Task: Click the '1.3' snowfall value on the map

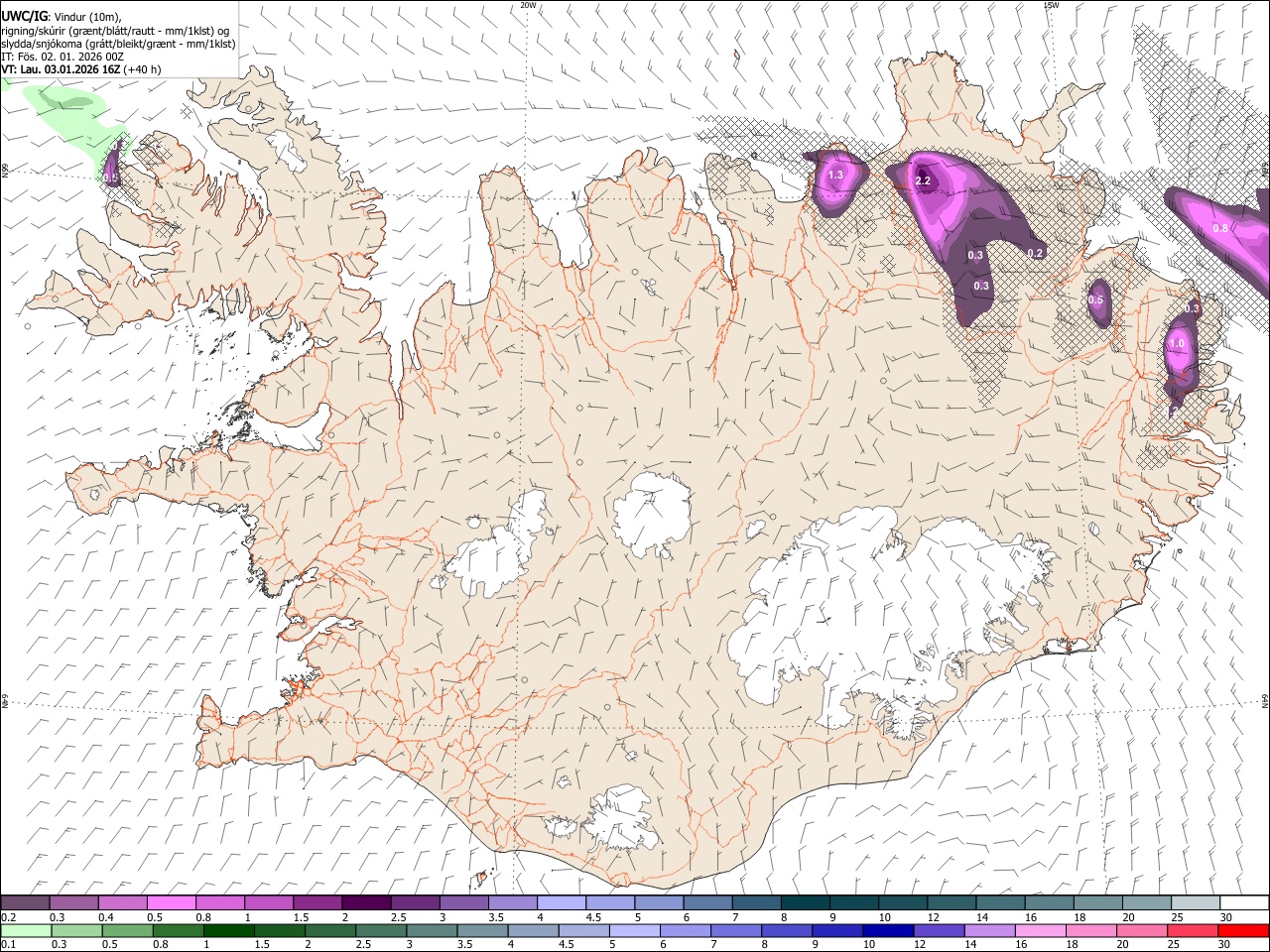Action: point(835,176)
